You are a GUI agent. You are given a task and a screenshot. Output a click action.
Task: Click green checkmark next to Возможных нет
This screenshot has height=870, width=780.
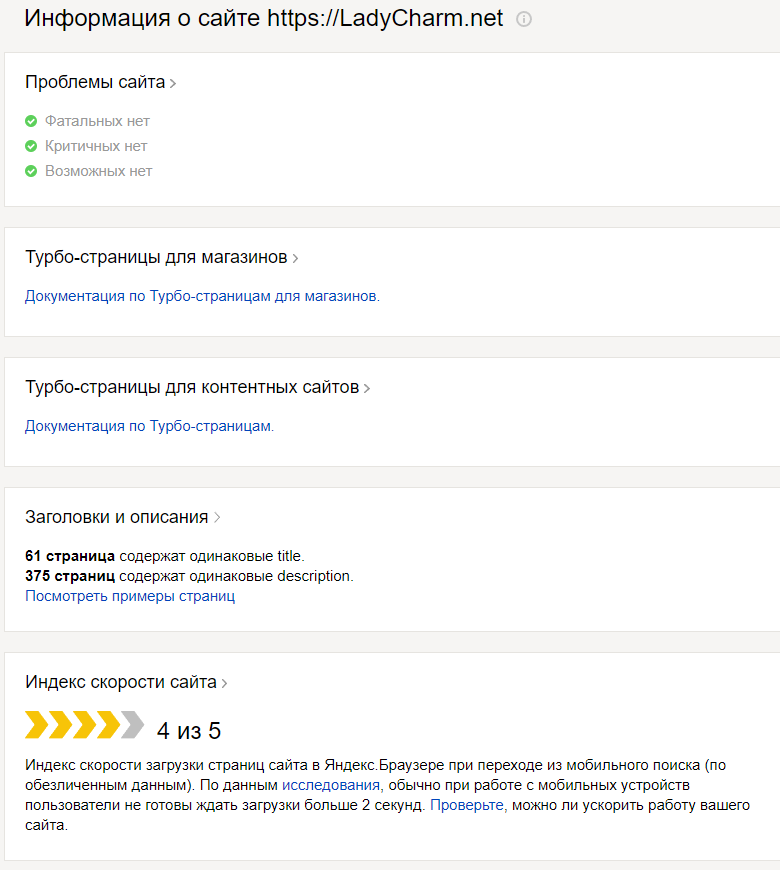tap(31, 171)
